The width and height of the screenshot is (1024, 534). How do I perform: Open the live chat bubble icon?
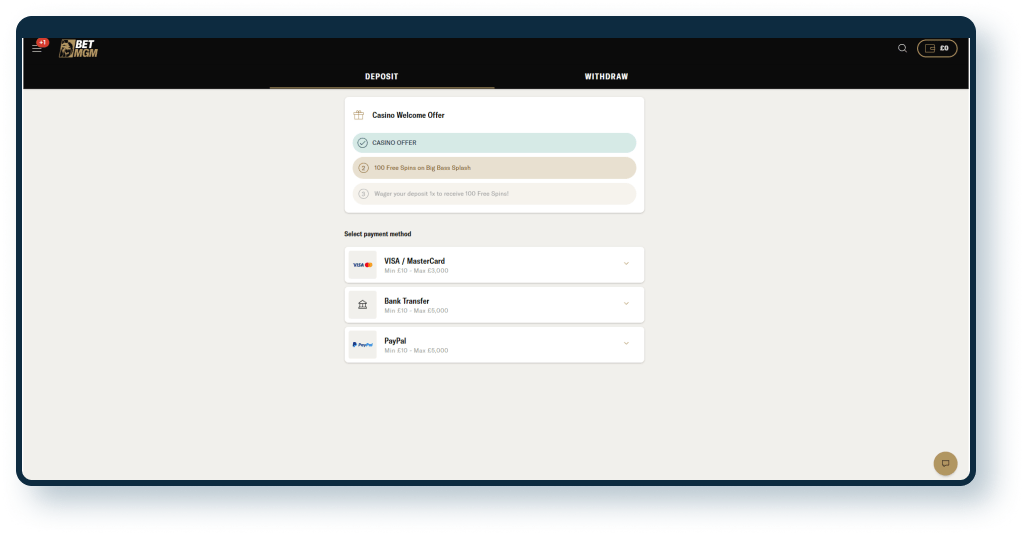point(945,463)
